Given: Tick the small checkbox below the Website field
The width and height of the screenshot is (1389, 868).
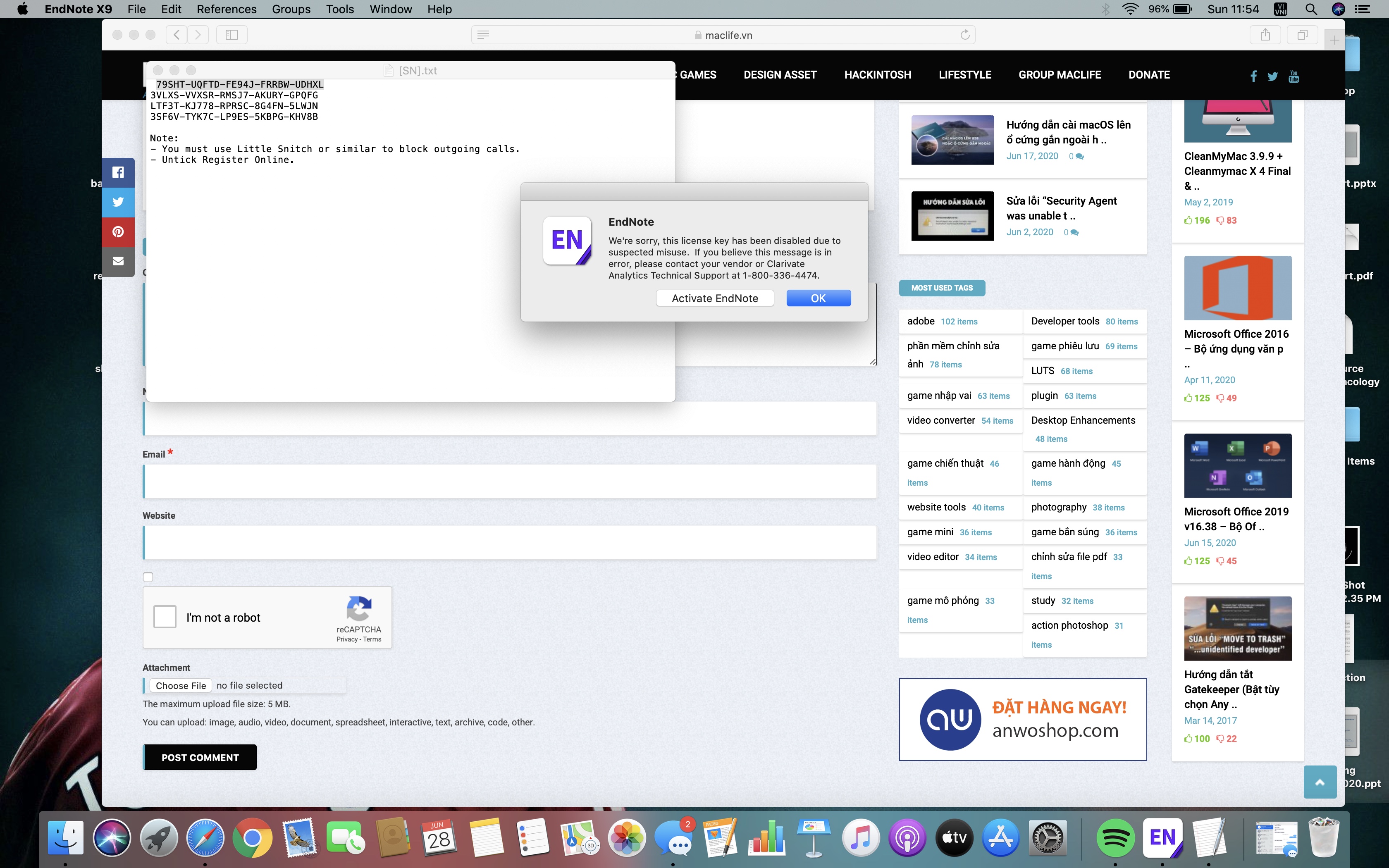Looking at the screenshot, I should pyautogui.click(x=148, y=577).
